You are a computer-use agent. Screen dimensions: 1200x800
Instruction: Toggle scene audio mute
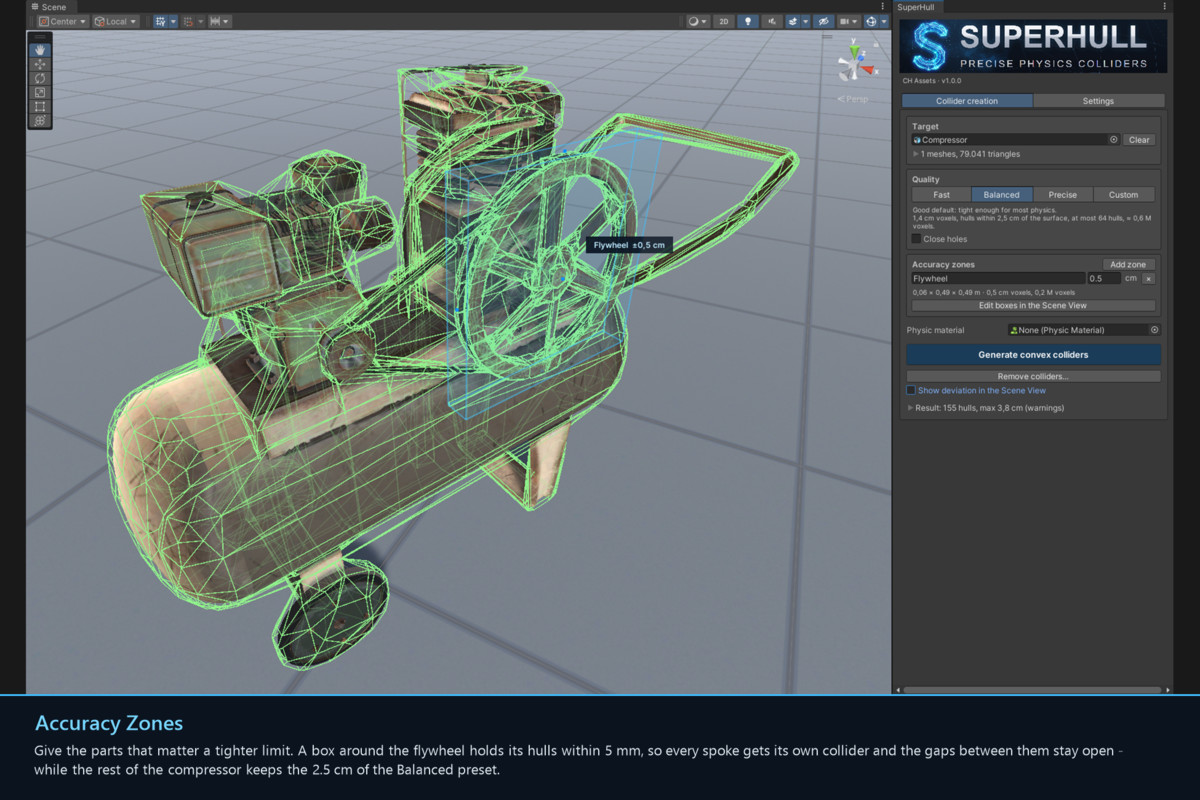pyautogui.click(x=772, y=21)
